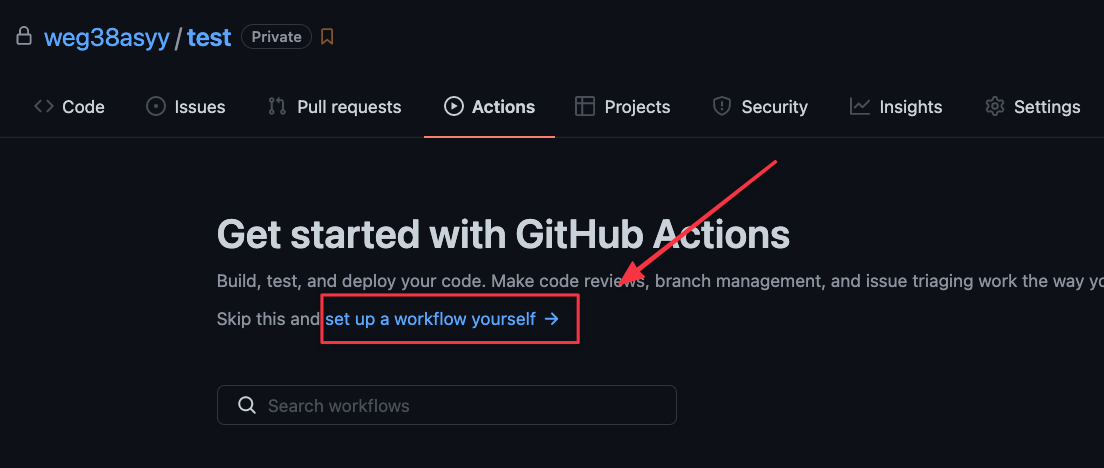Click the right arrow after workflow yourself
The width and height of the screenshot is (1104, 468).
[552, 319]
